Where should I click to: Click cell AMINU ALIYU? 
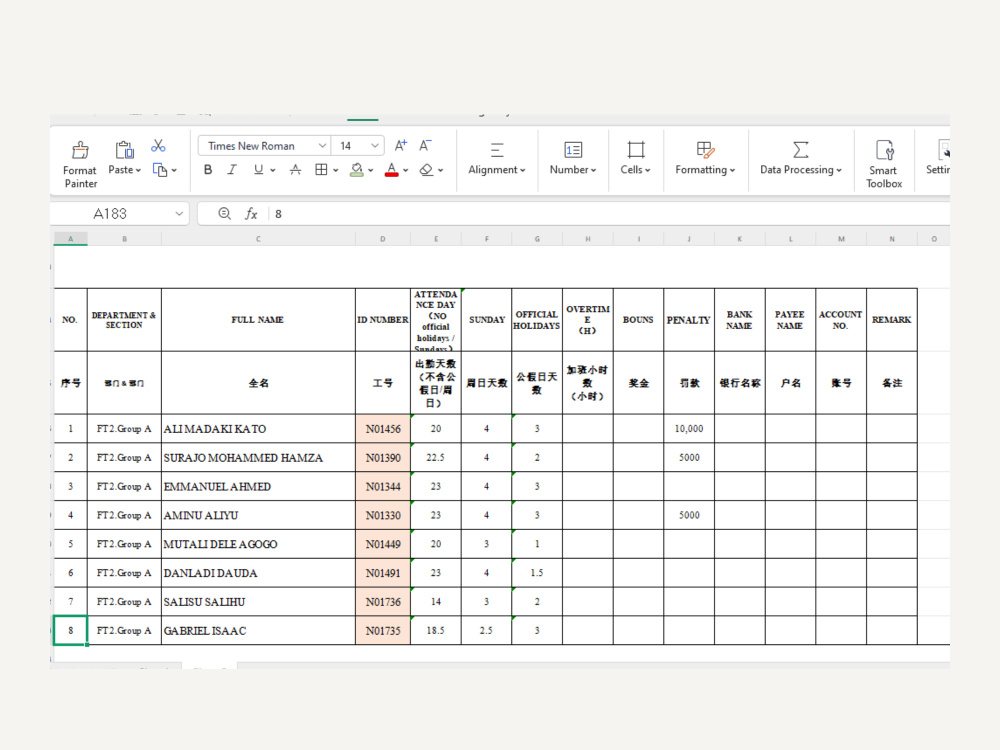click(258, 515)
